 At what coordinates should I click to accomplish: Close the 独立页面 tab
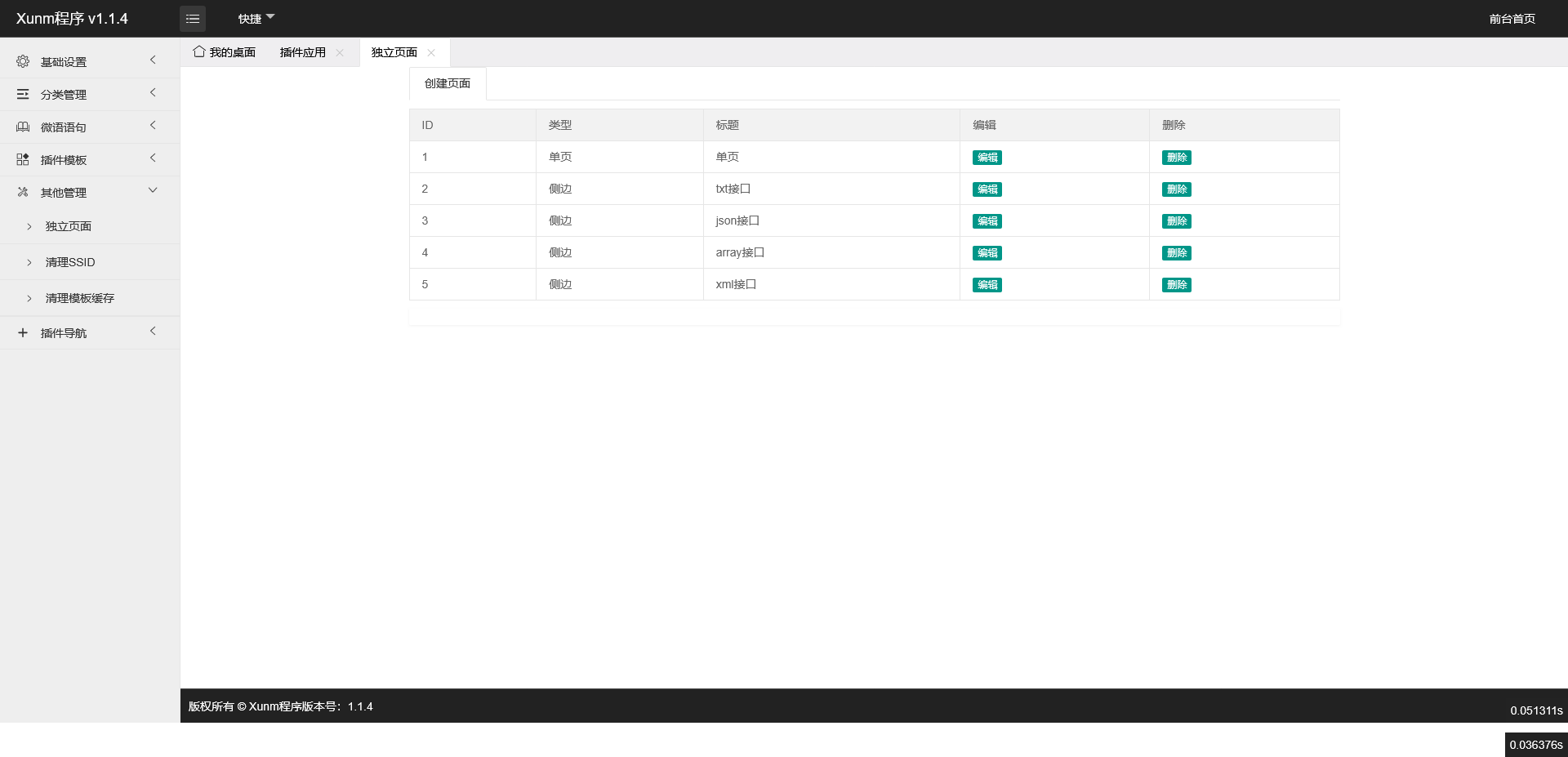pos(431,53)
